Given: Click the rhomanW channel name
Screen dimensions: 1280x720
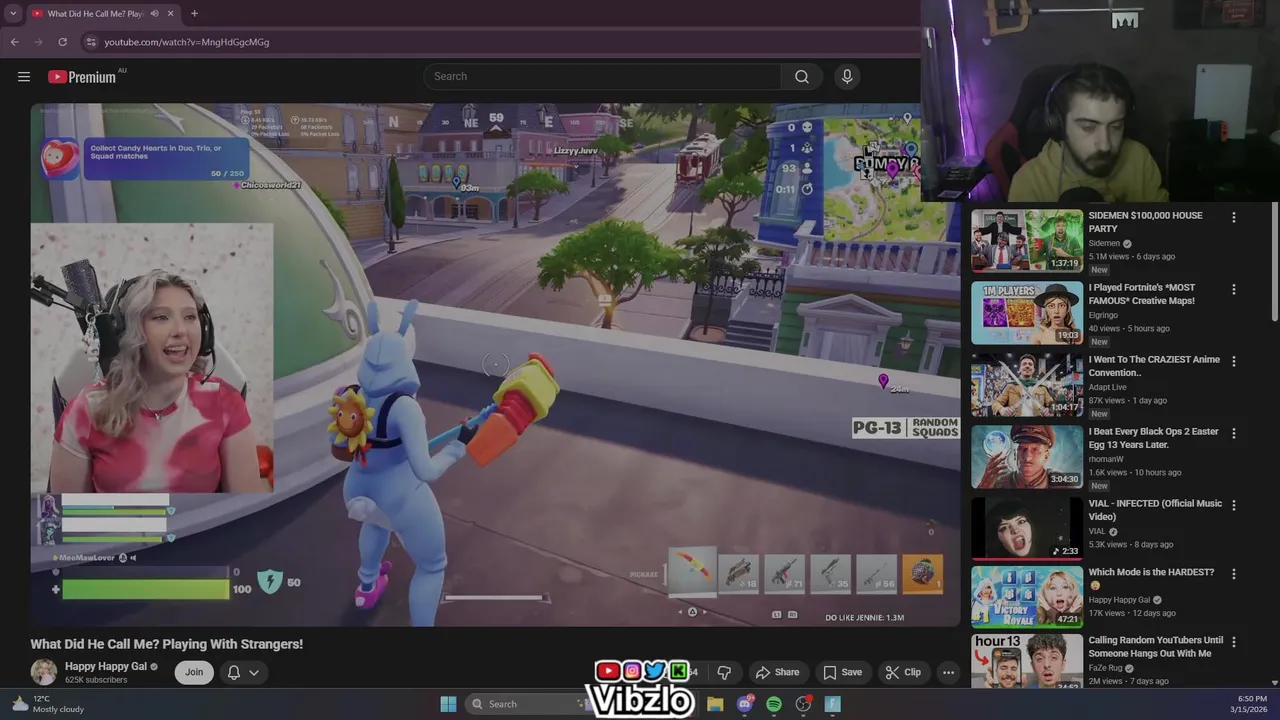Looking at the screenshot, I should point(1106,459).
